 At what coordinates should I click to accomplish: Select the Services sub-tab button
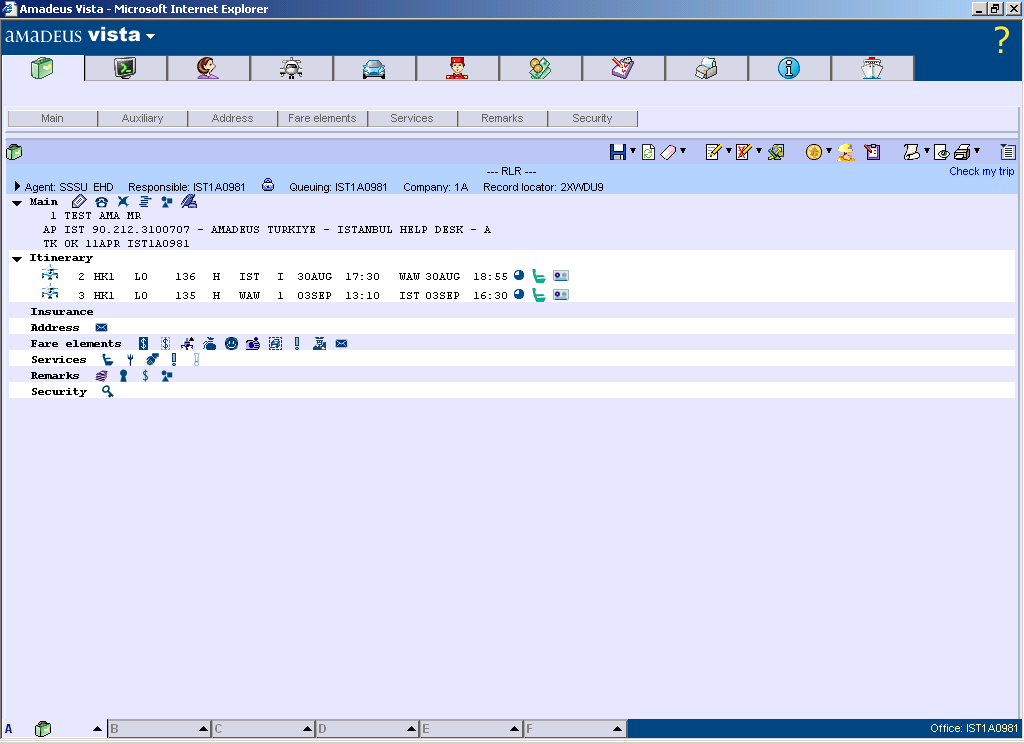412,118
